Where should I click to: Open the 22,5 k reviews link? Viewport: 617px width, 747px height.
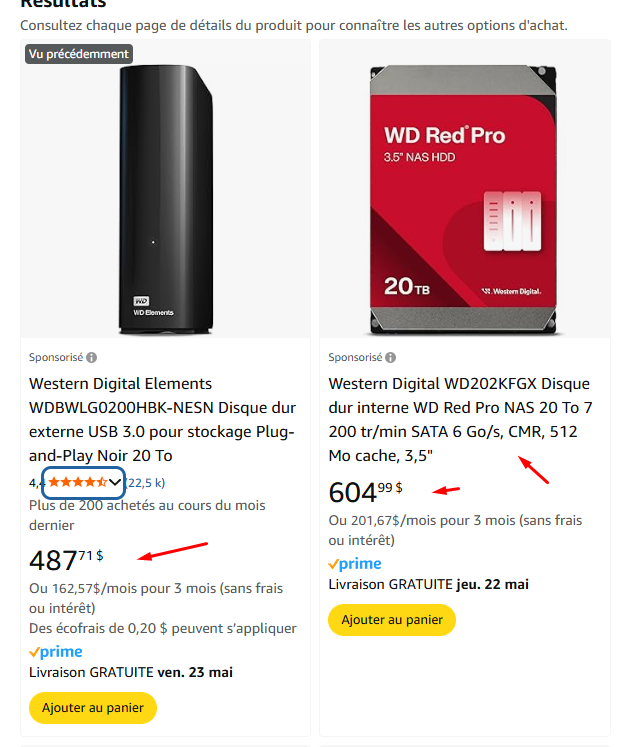145,483
